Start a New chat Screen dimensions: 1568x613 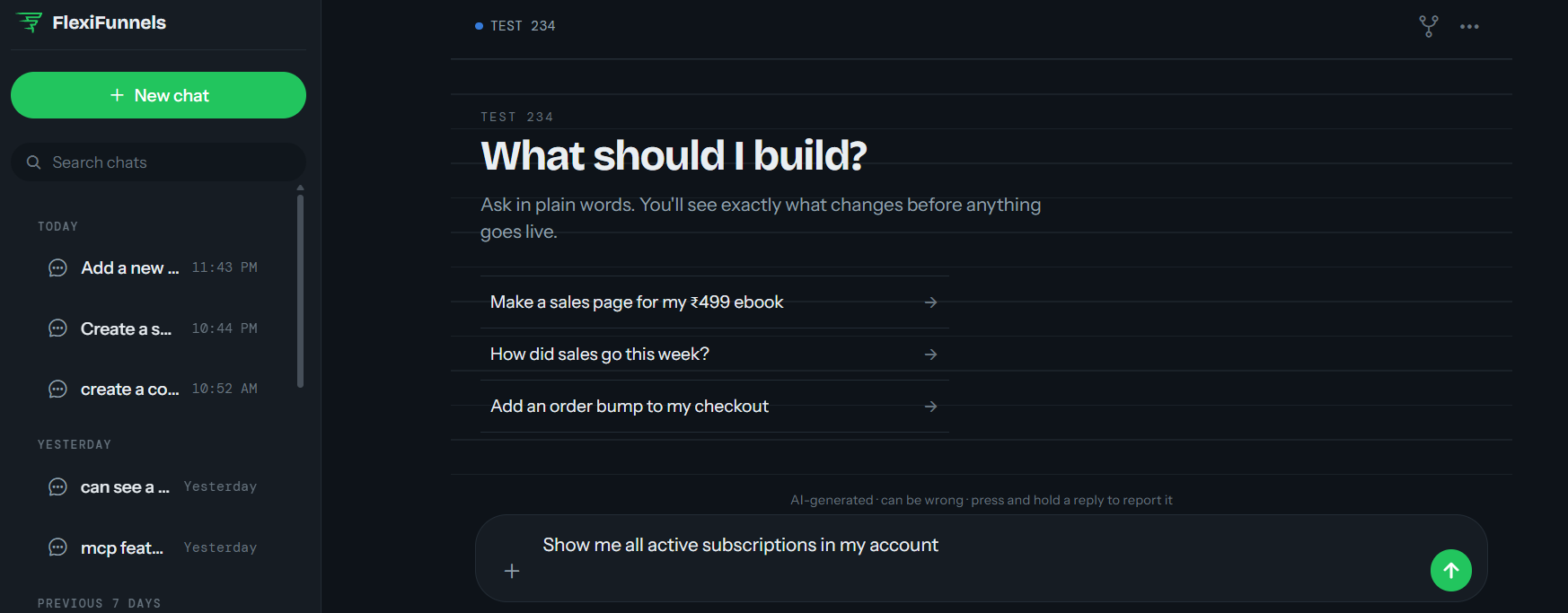point(158,95)
